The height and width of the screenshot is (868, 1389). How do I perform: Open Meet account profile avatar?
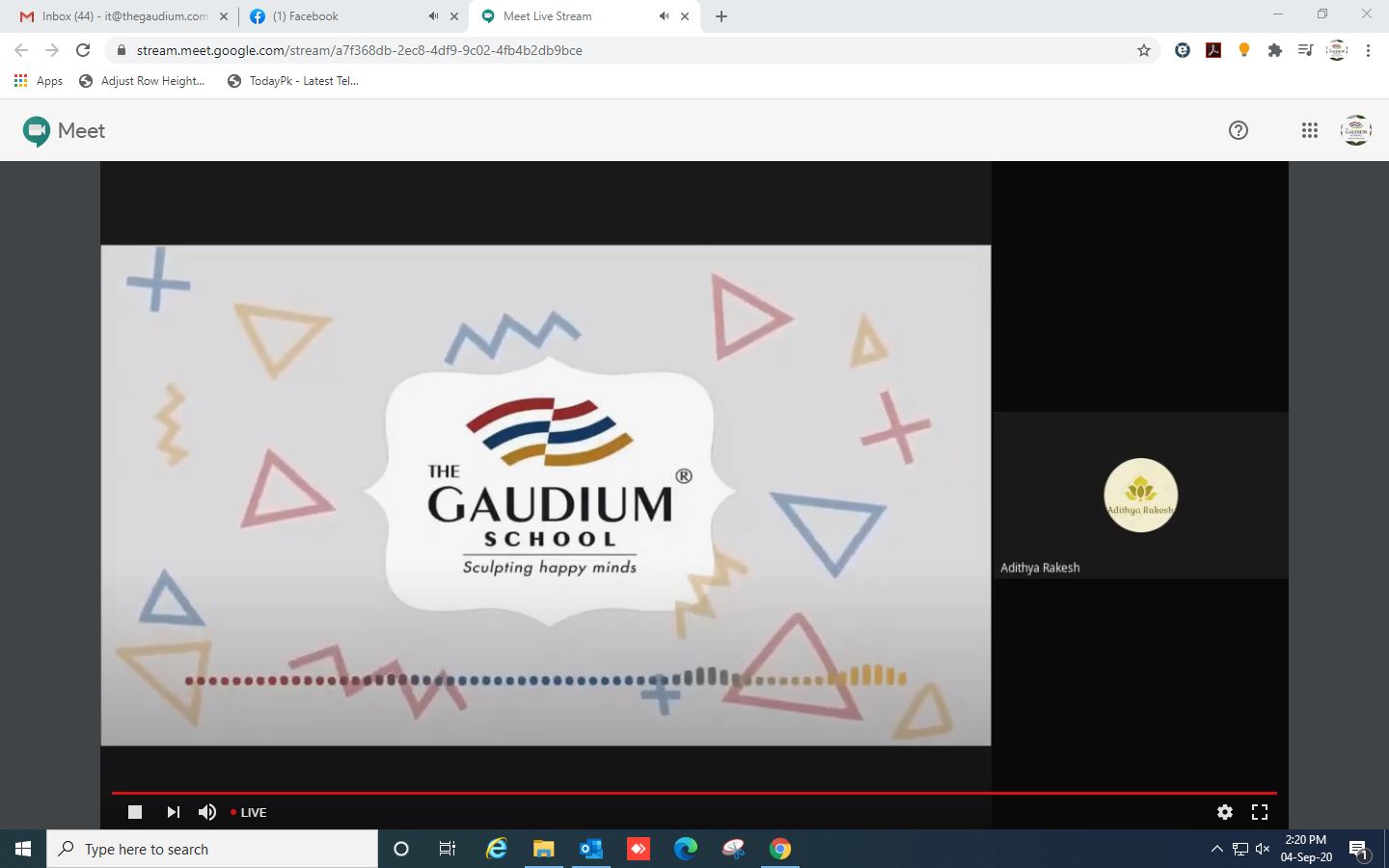tap(1356, 130)
